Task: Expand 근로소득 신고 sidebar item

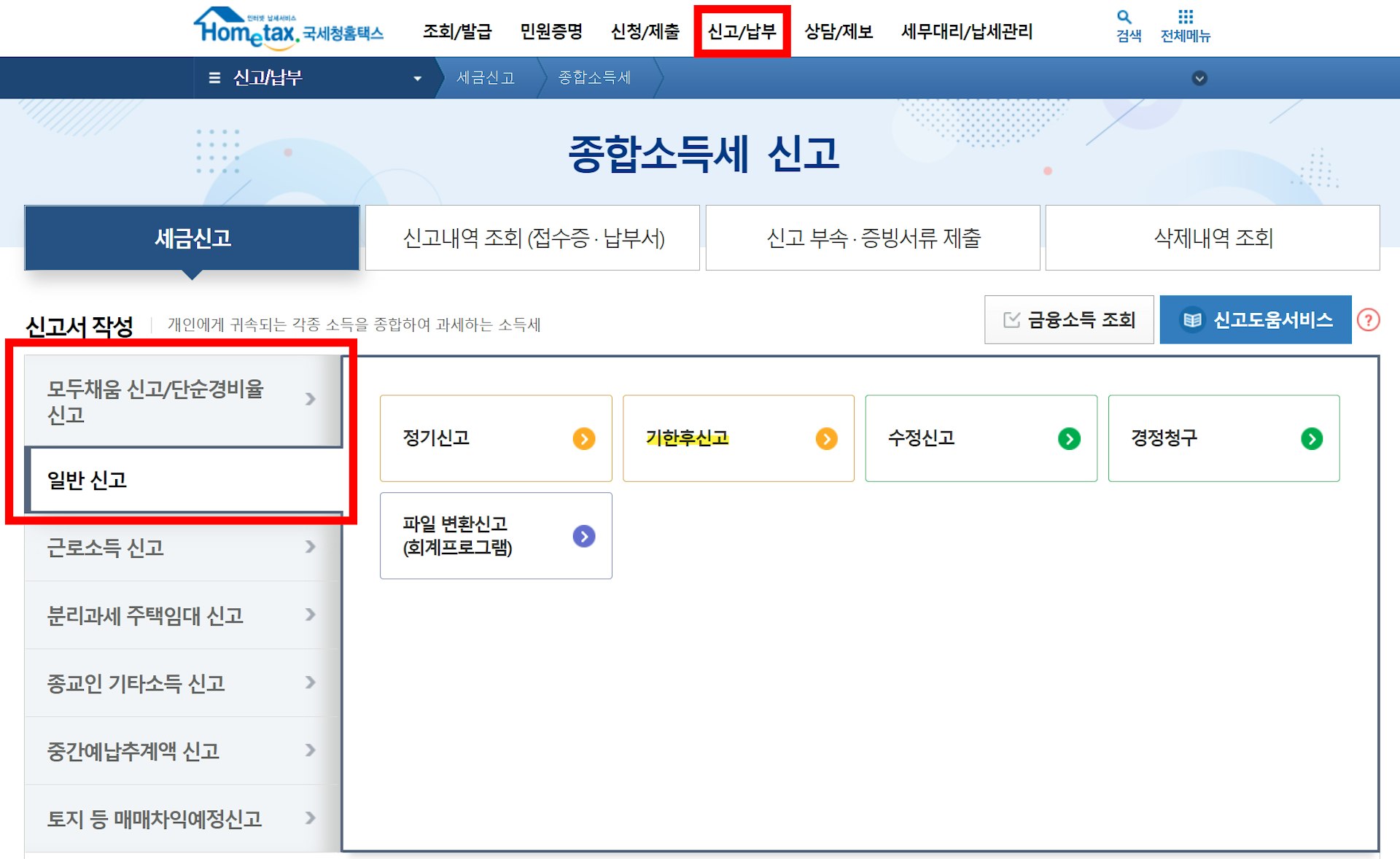Action: click(182, 547)
